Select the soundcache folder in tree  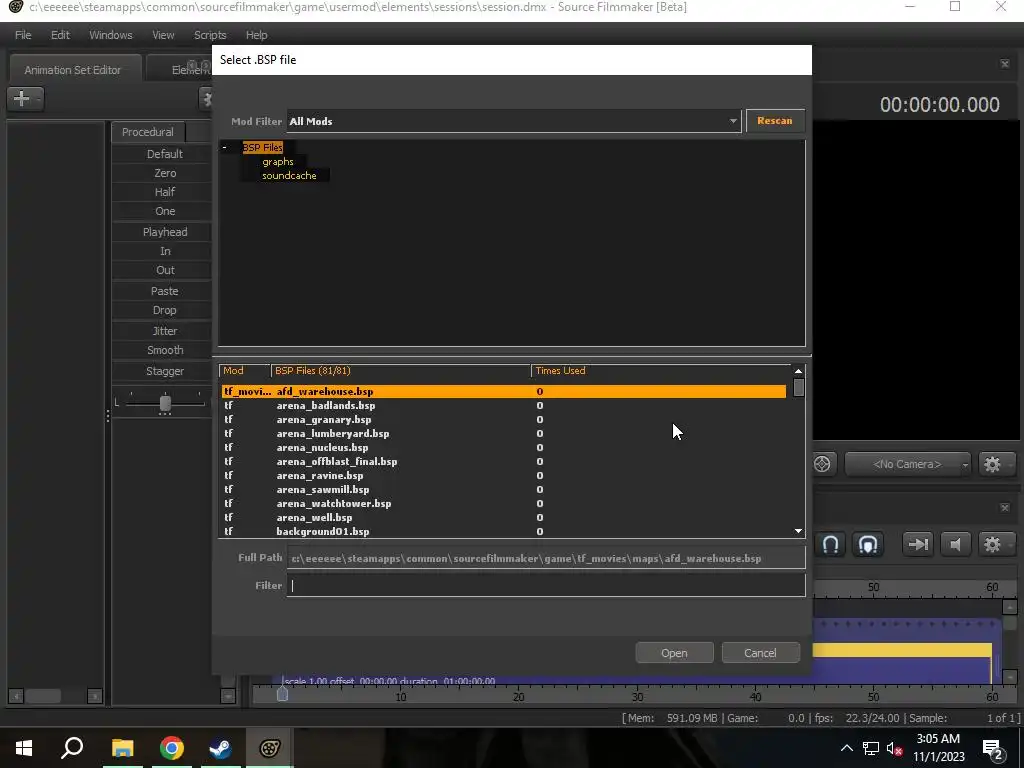point(289,176)
